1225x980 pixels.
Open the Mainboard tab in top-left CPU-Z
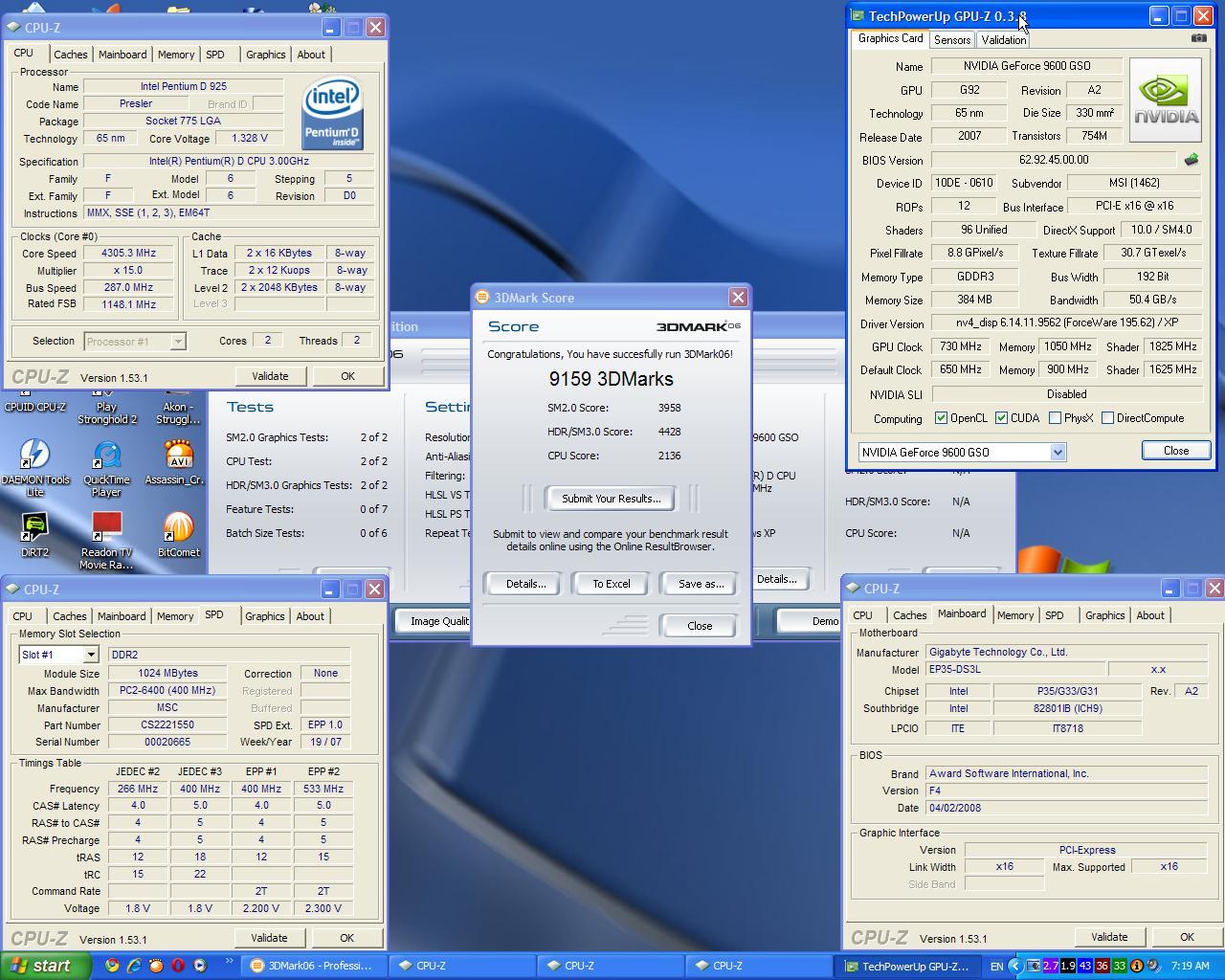pyautogui.click(x=122, y=55)
